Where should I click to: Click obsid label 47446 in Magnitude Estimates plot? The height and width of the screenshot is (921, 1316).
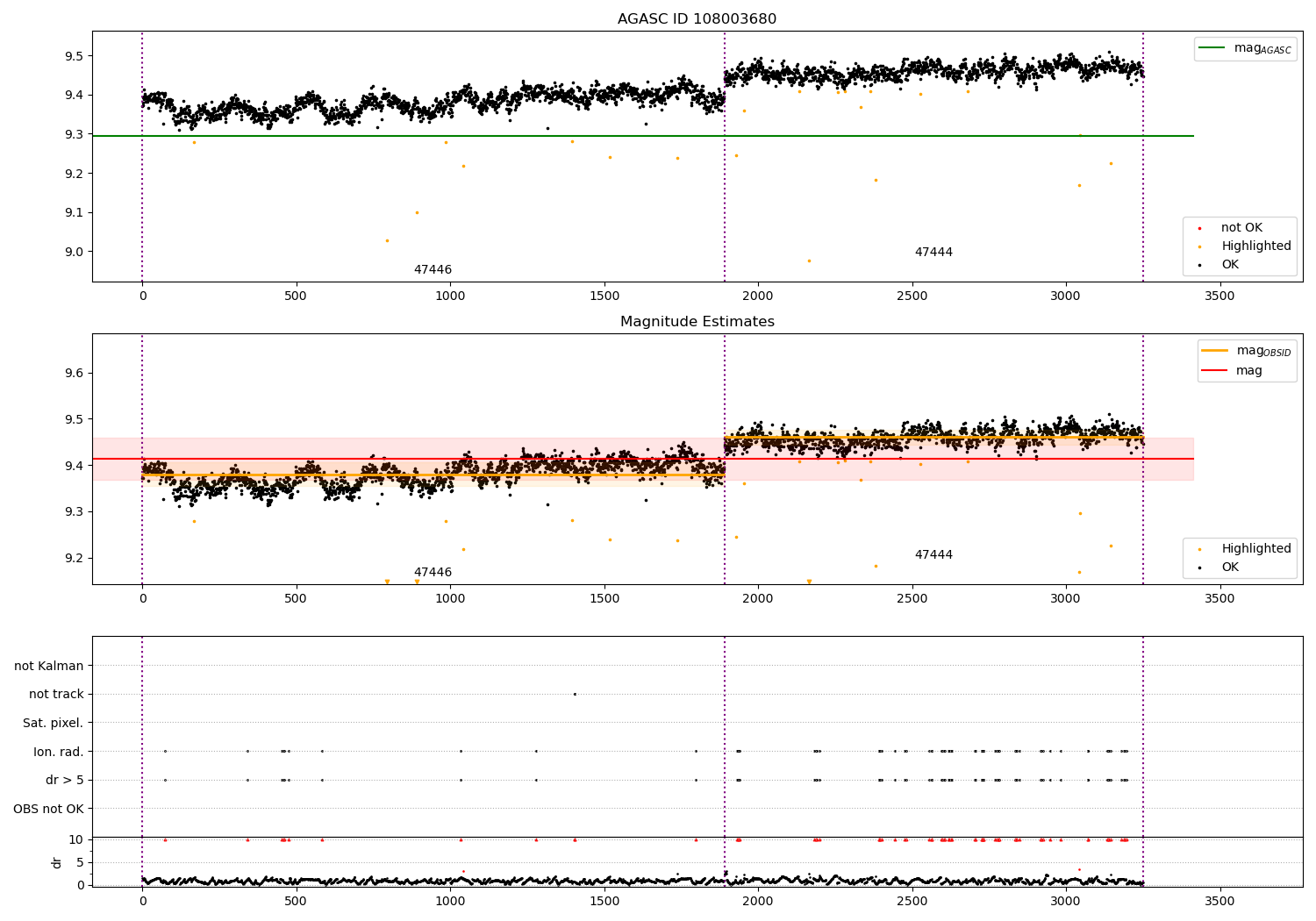(x=433, y=573)
